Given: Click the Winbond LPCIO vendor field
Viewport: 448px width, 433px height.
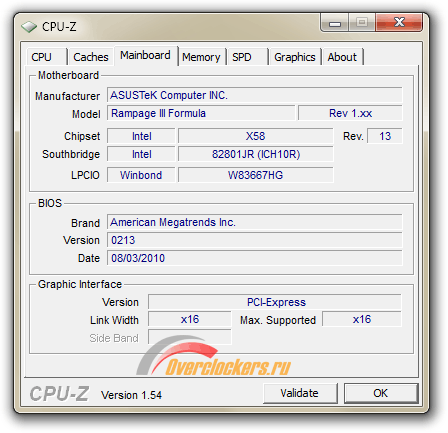Looking at the screenshot, I should (x=141, y=175).
